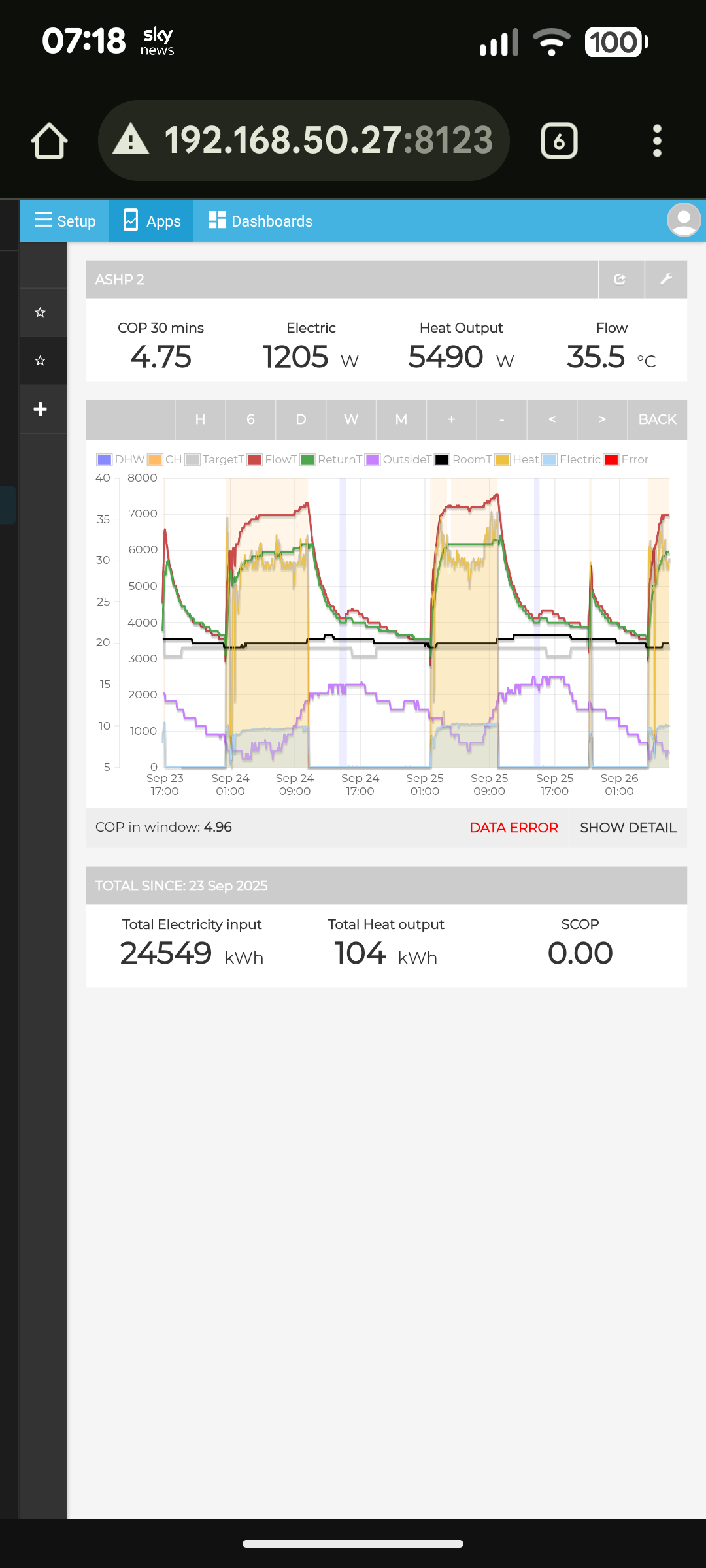Open the Dashboards menu
The image size is (706, 1568).
click(x=260, y=221)
